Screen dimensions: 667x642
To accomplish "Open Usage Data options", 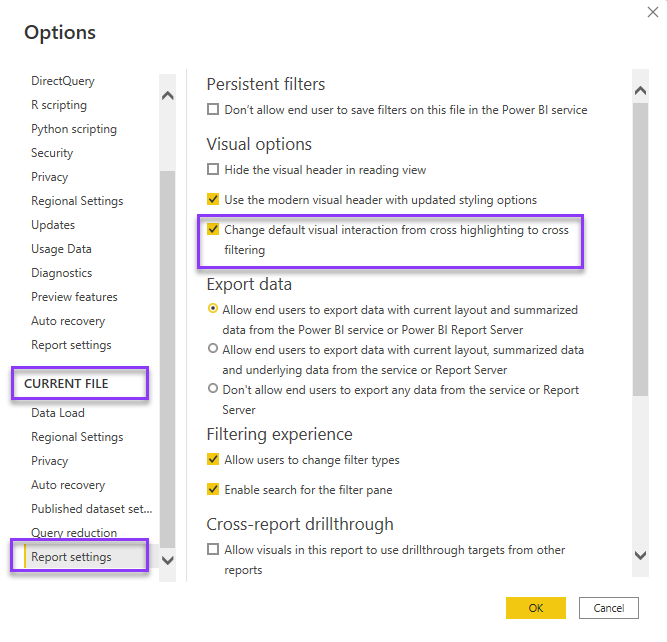I will (61, 249).
